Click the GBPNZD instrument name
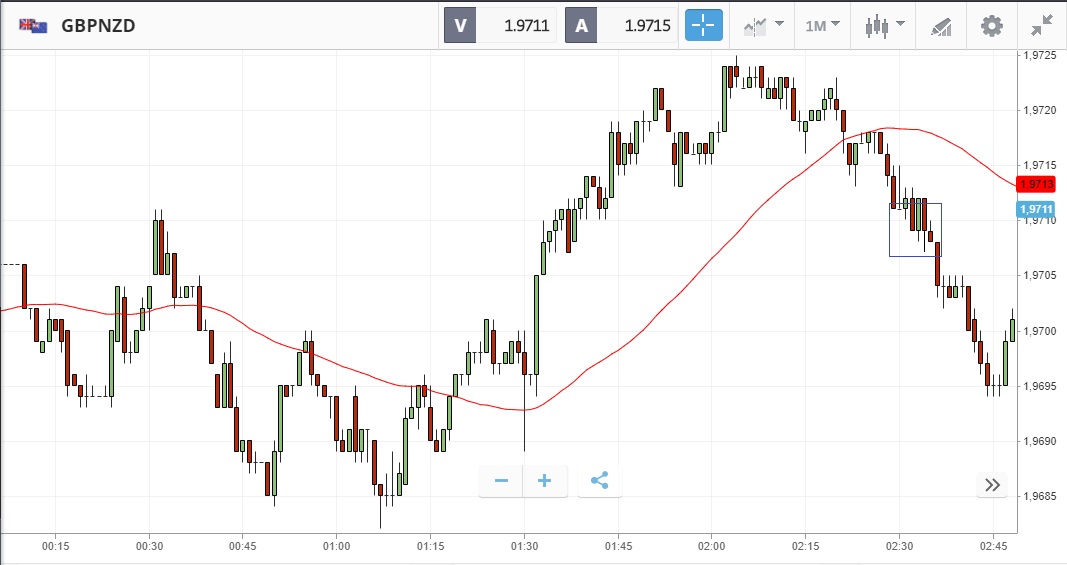Screen dimensions: 1067x565 click(x=98, y=26)
